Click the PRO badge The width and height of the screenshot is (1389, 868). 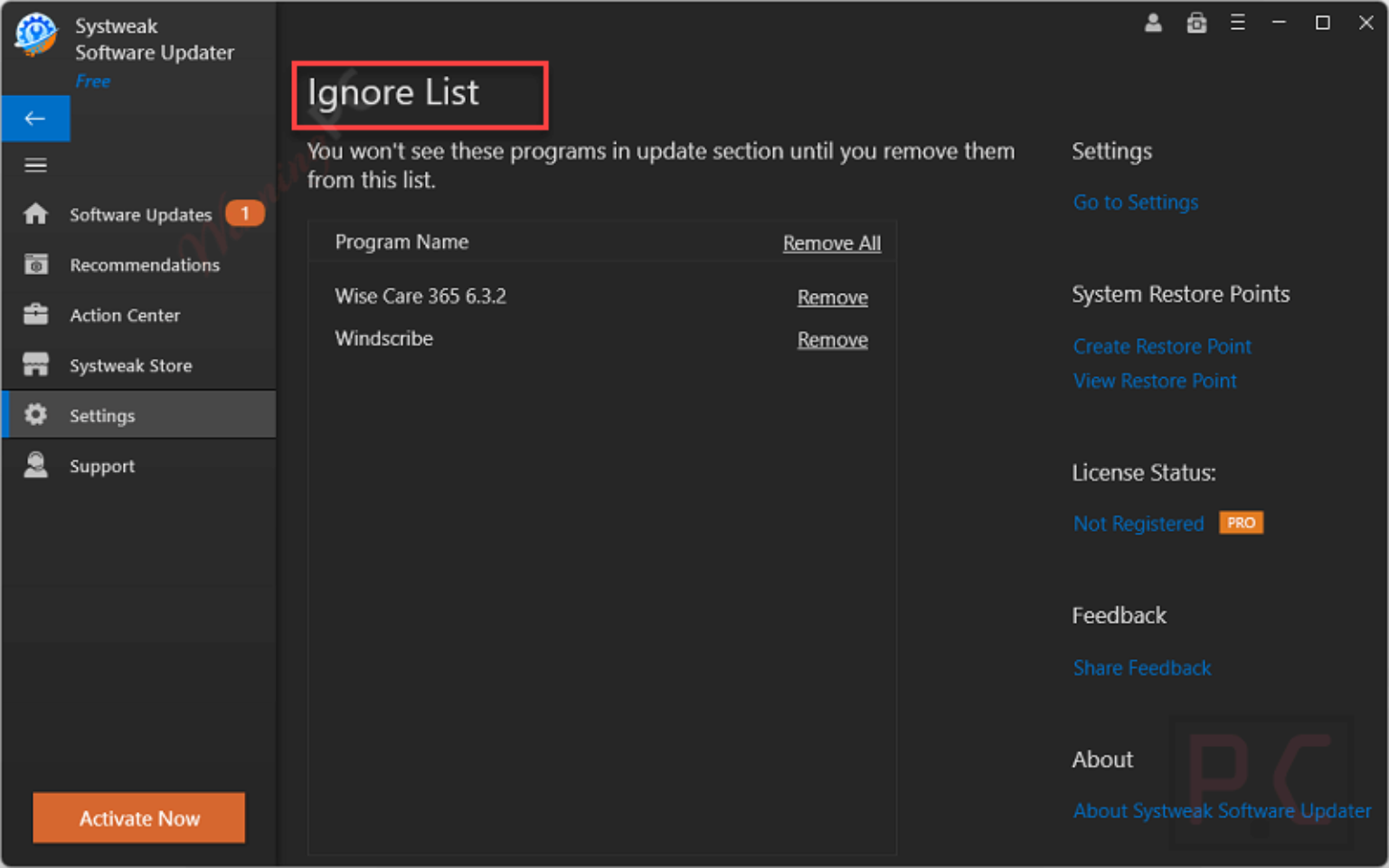tap(1241, 523)
